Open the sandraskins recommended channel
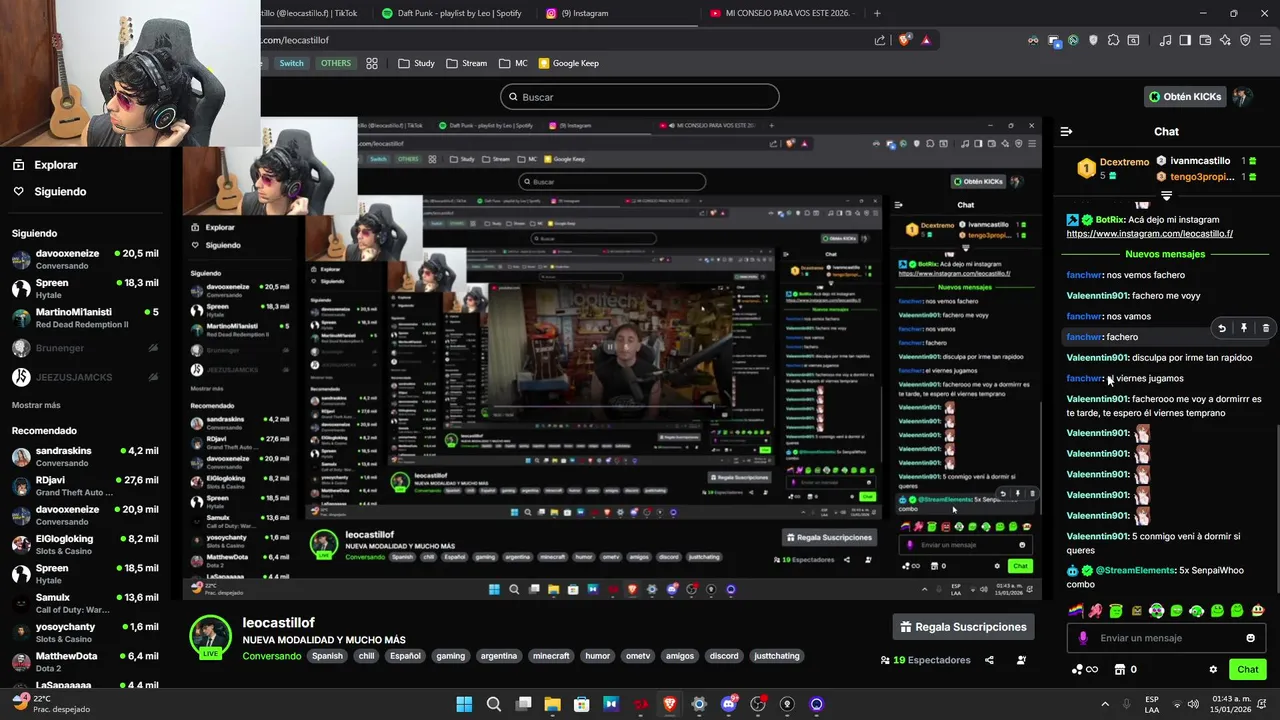This screenshot has width=1280, height=720. (85, 456)
